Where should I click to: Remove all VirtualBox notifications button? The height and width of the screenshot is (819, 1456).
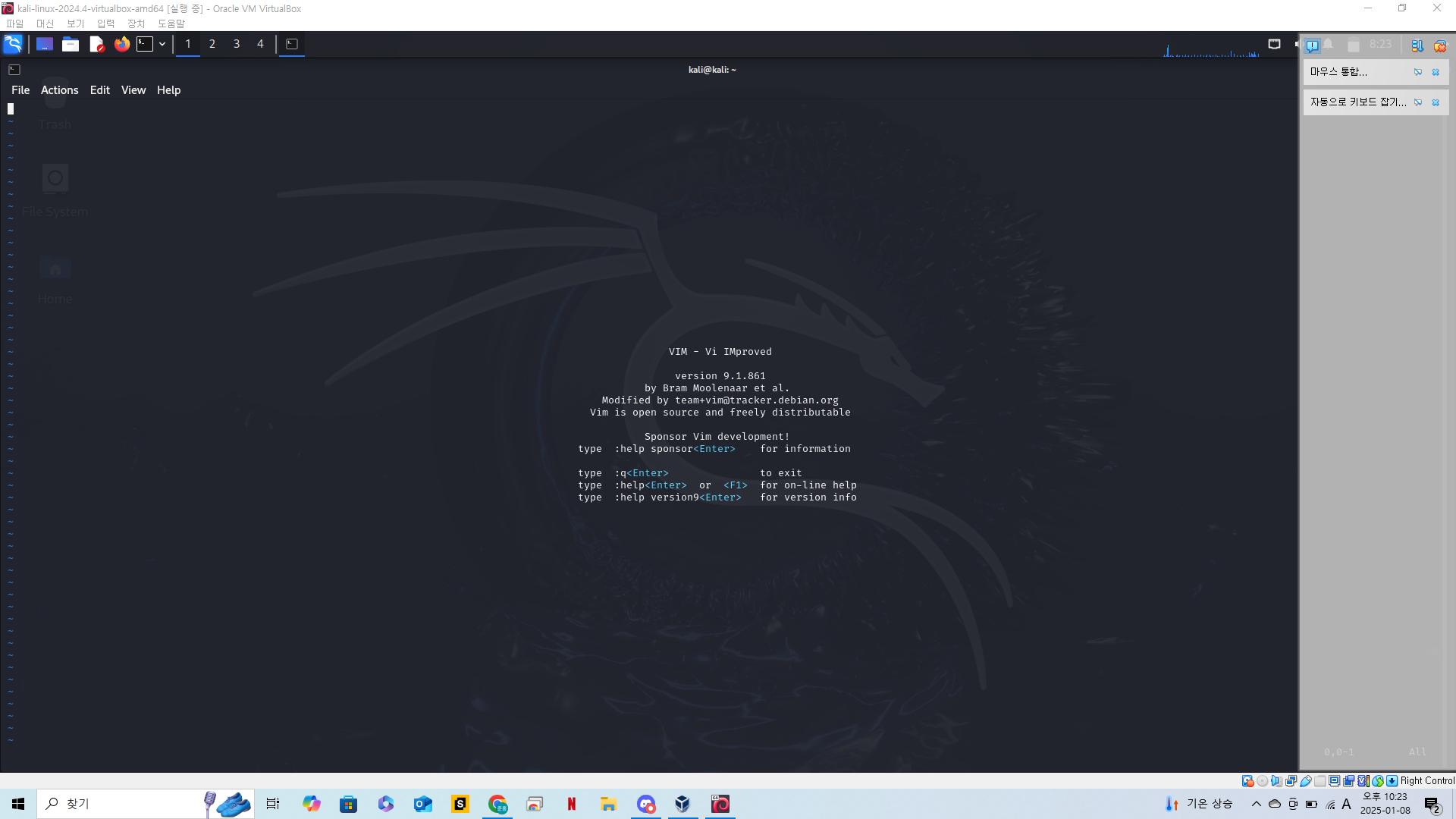[1439, 45]
